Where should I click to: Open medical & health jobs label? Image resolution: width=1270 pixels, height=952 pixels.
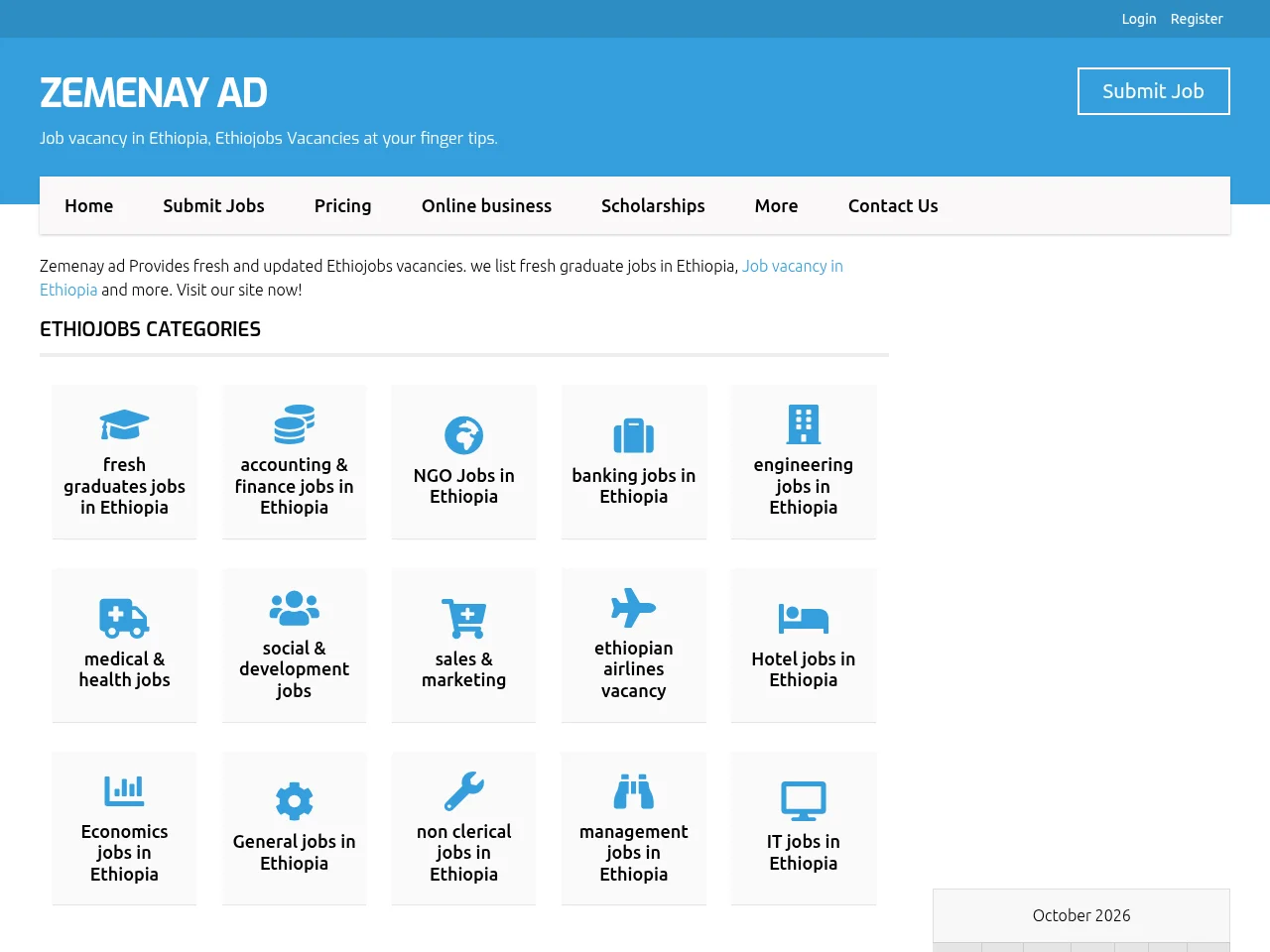[124, 669]
